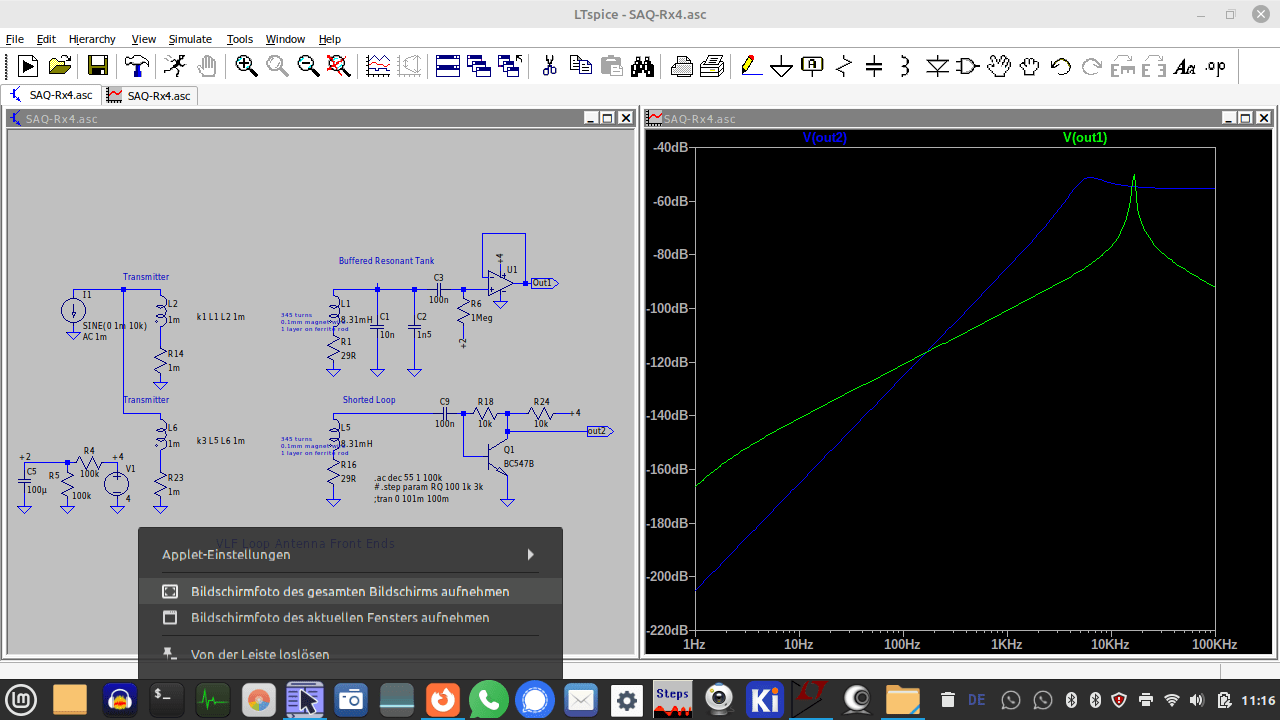
Task: Open the Hierarchy menu
Action: click(x=92, y=39)
